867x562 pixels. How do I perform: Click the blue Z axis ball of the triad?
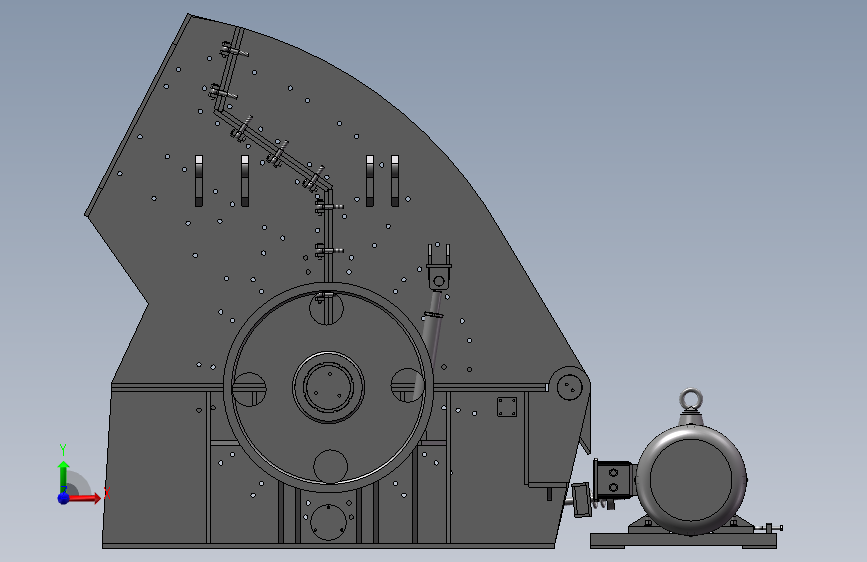pyautogui.click(x=64, y=498)
